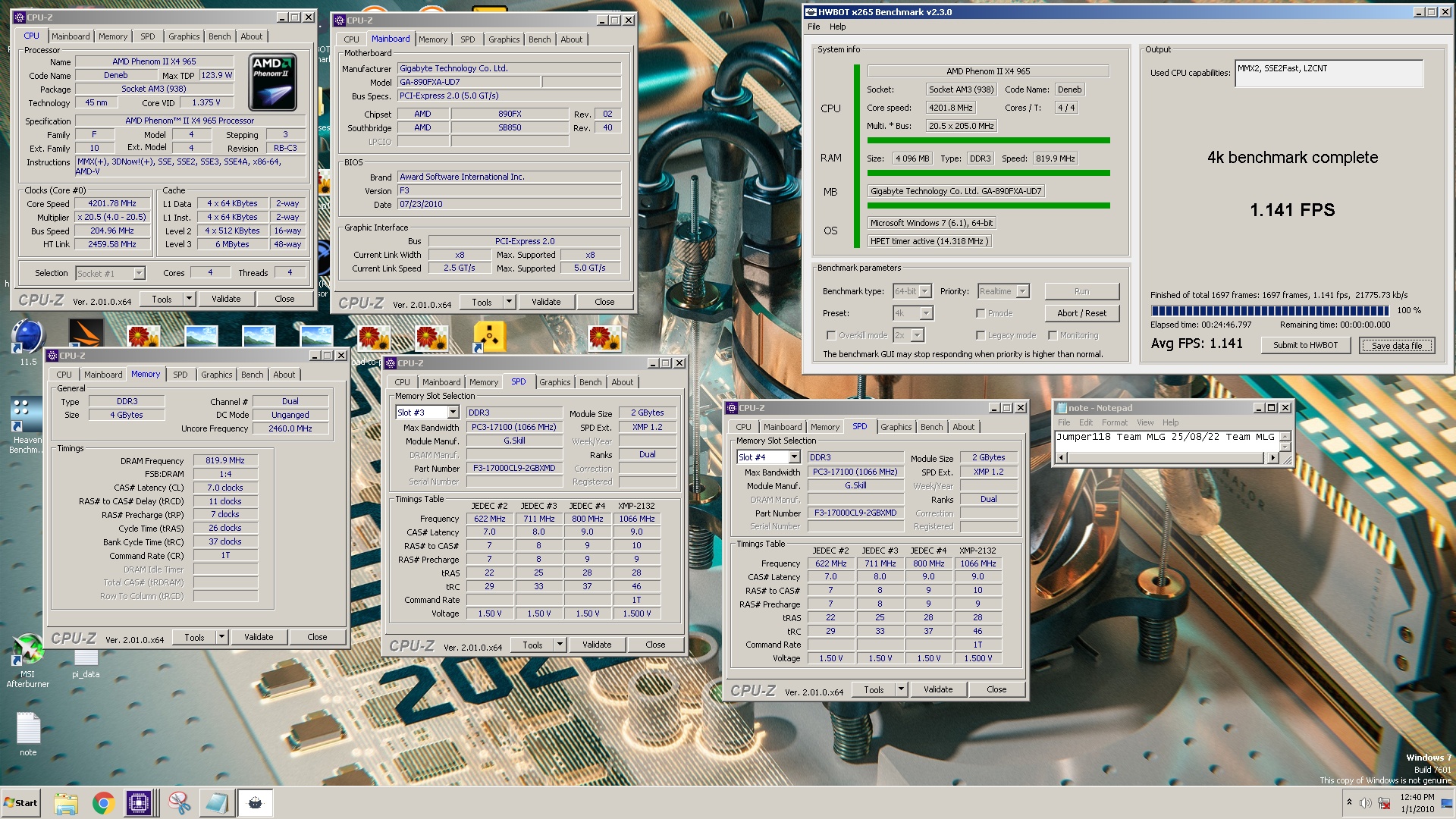This screenshot has width=1456, height=819.
Task: Click the CPU-Z taskbar group icon
Action: 140,803
